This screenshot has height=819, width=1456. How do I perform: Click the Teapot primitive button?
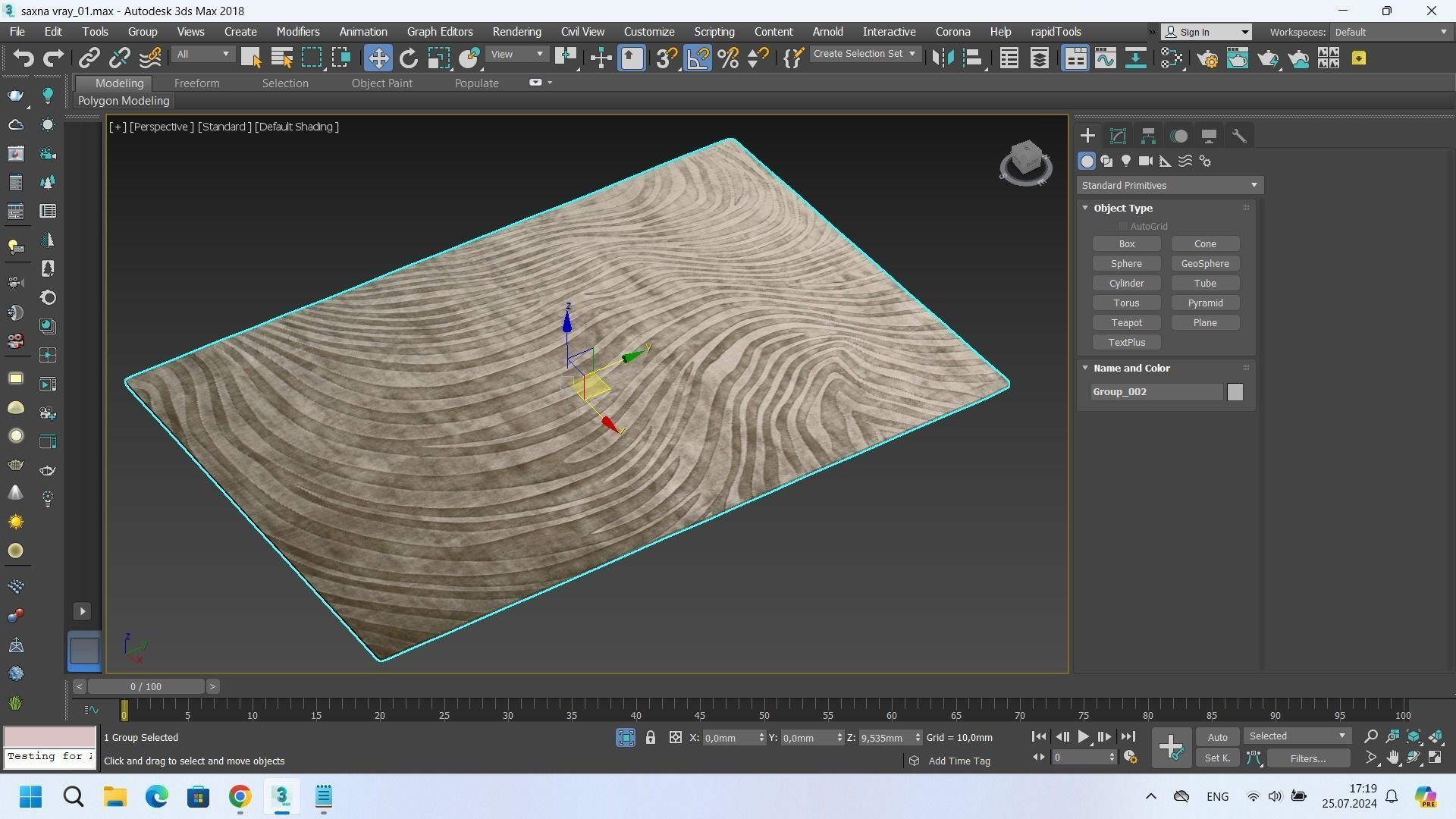pos(1126,322)
